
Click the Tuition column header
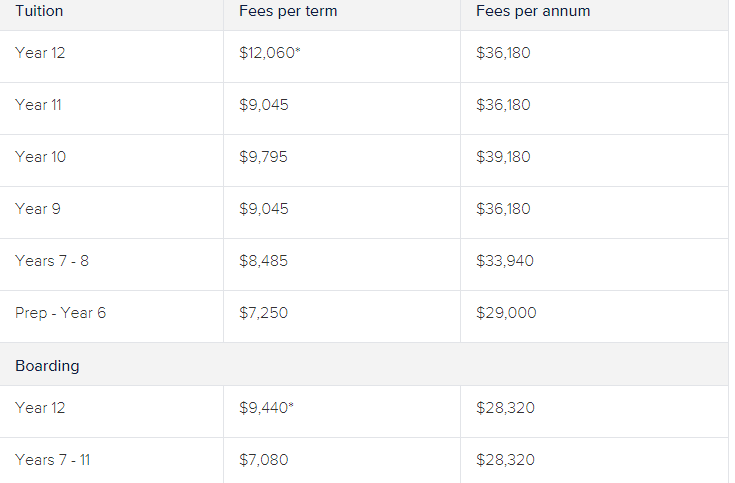click(39, 11)
